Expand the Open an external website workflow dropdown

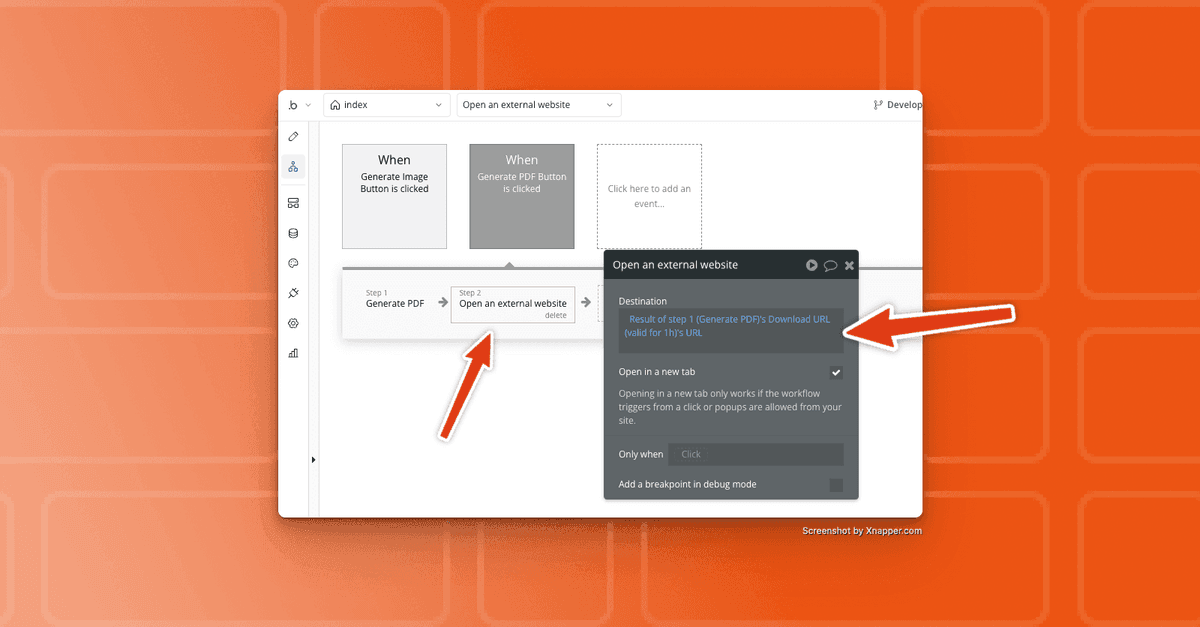(x=538, y=104)
